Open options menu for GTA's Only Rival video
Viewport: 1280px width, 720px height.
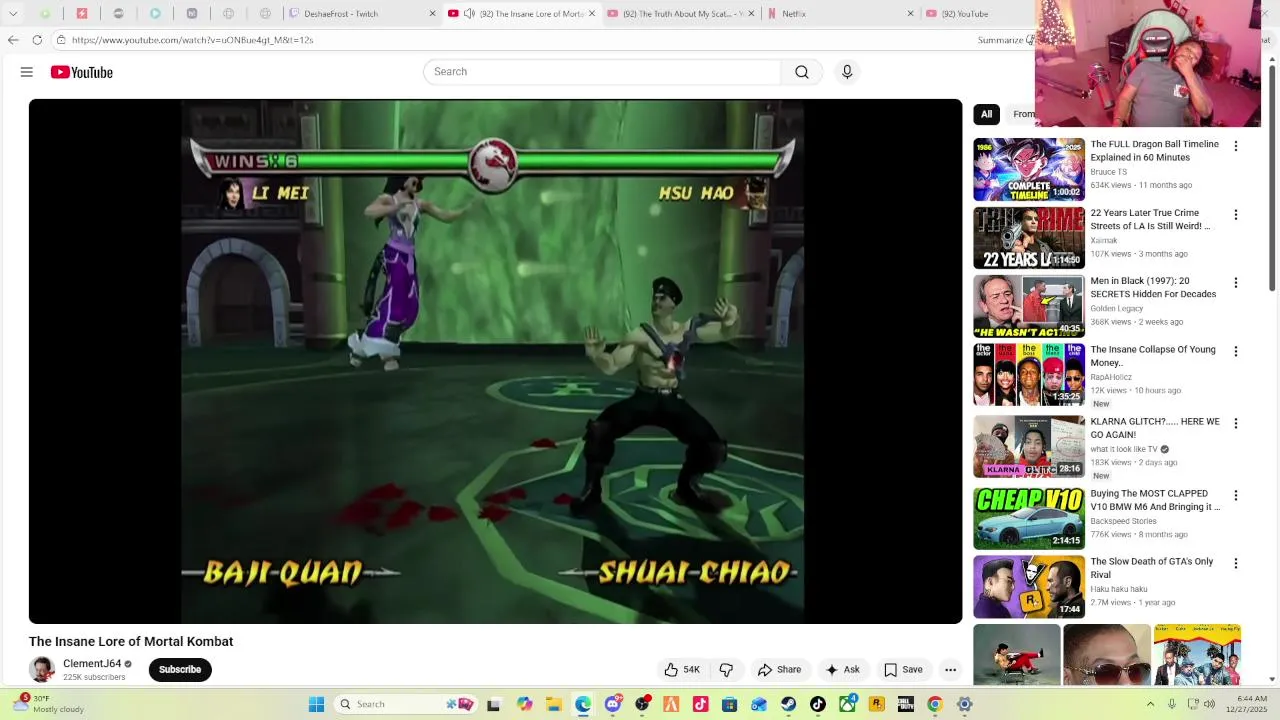click(1236, 564)
